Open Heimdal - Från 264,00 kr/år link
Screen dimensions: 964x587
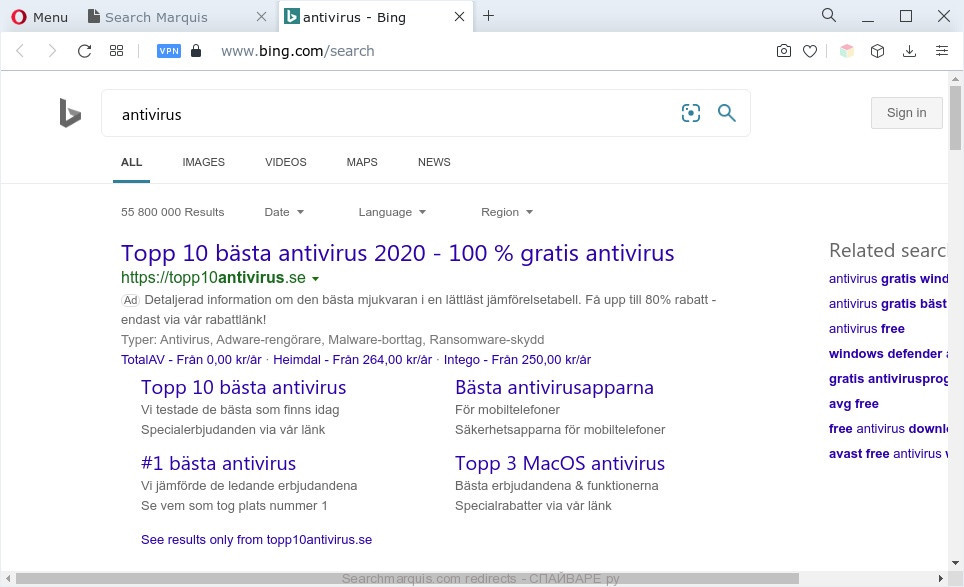[352, 360]
